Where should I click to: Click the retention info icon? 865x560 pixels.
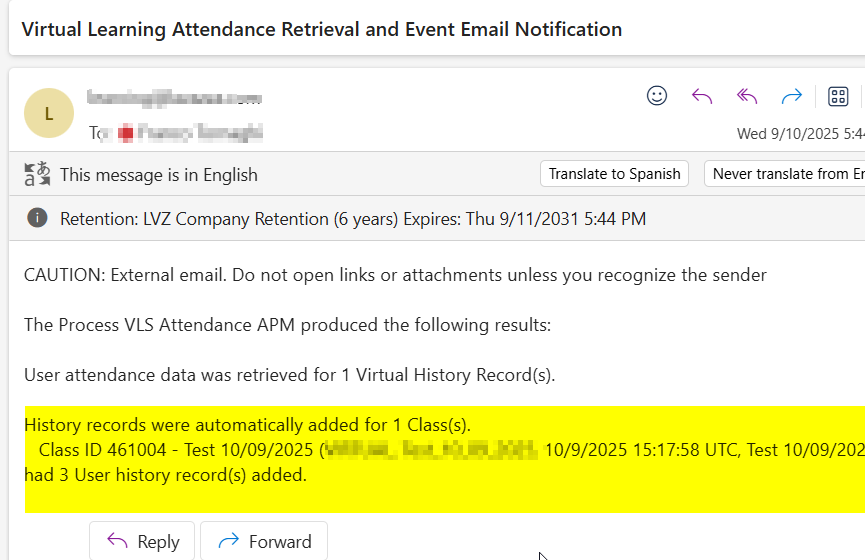click(x=37, y=218)
